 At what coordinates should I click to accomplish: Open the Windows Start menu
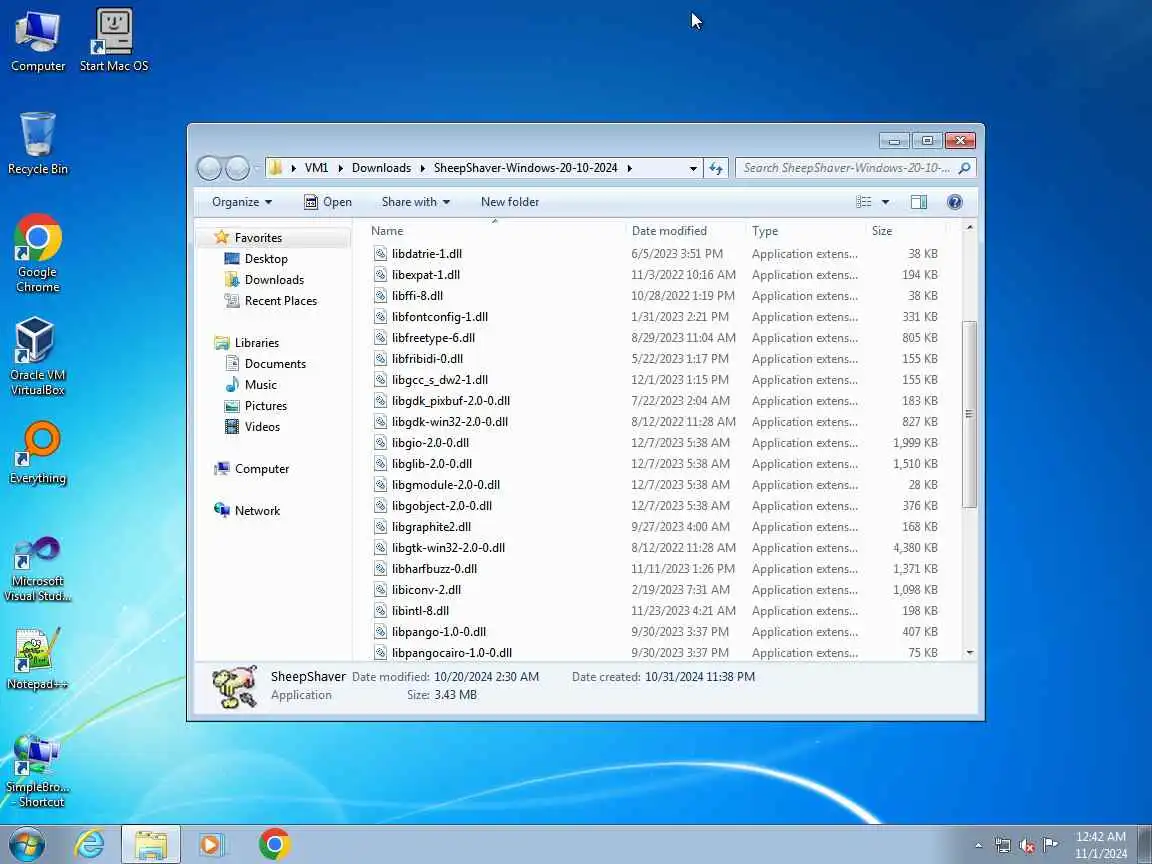[x=27, y=844]
